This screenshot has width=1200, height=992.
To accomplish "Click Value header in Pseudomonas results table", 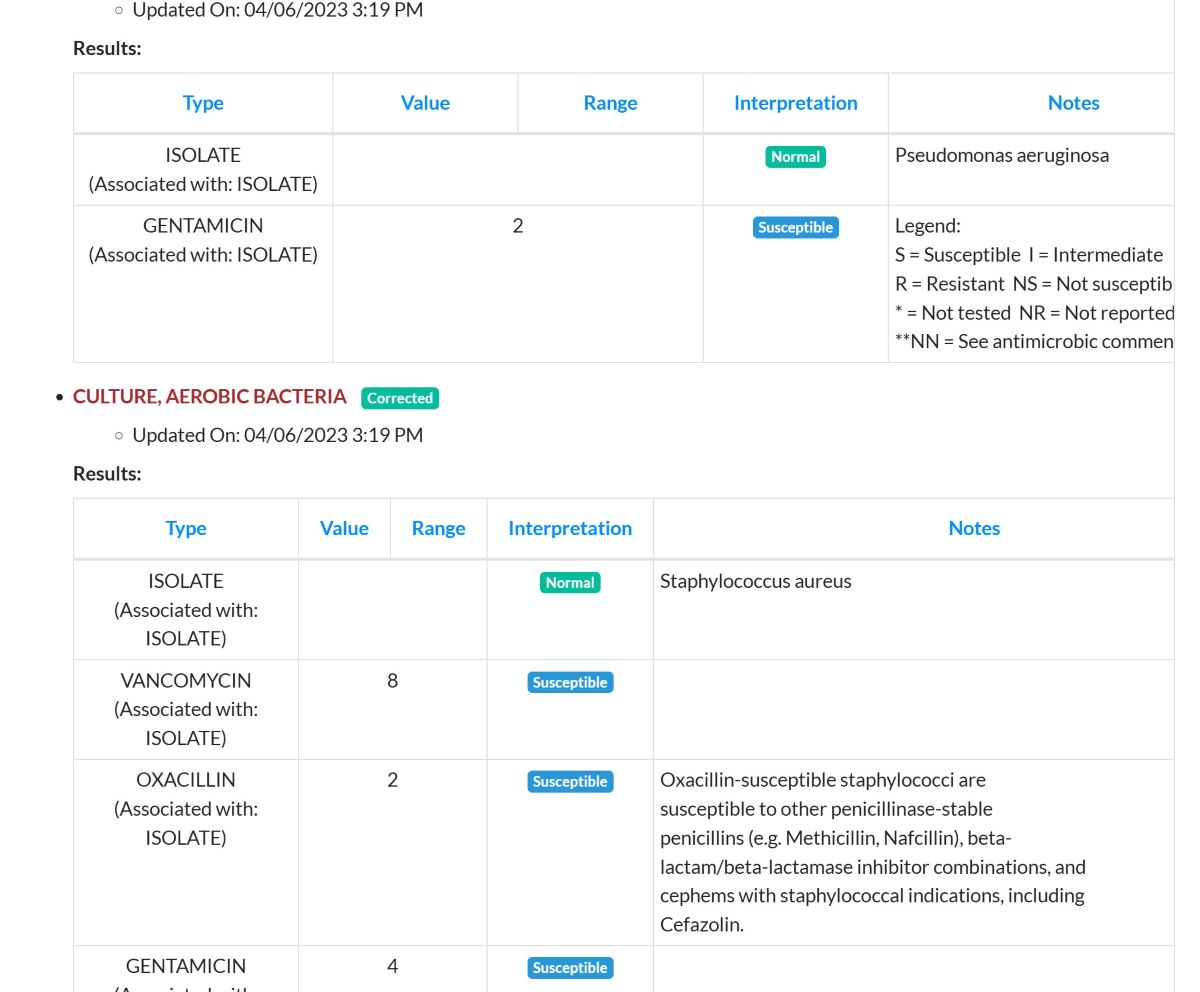I will (425, 103).
